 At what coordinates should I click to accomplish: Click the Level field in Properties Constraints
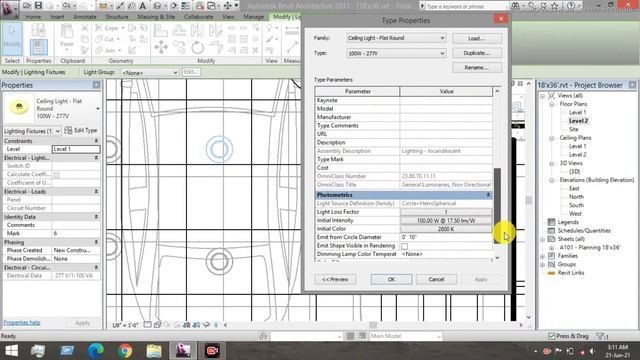(76, 149)
